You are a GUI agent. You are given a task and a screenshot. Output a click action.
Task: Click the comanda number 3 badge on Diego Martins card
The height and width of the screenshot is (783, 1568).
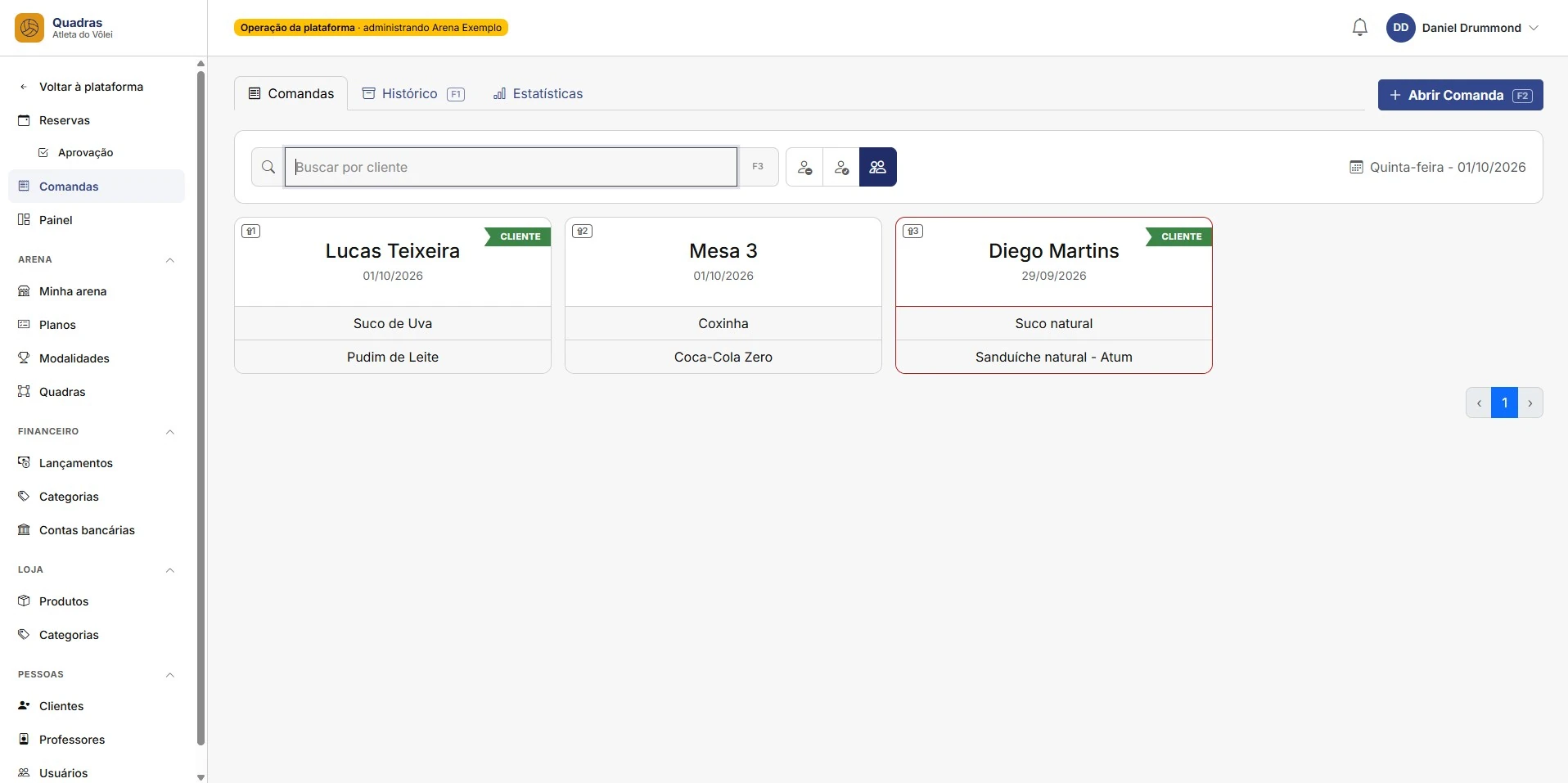point(912,232)
